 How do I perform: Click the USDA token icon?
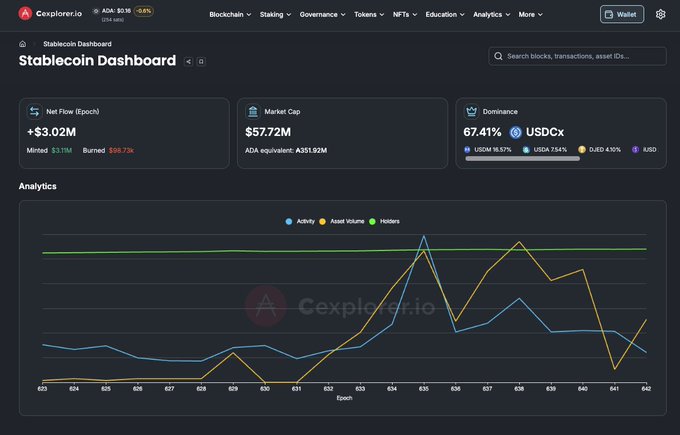pyautogui.click(x=526, y=150)
